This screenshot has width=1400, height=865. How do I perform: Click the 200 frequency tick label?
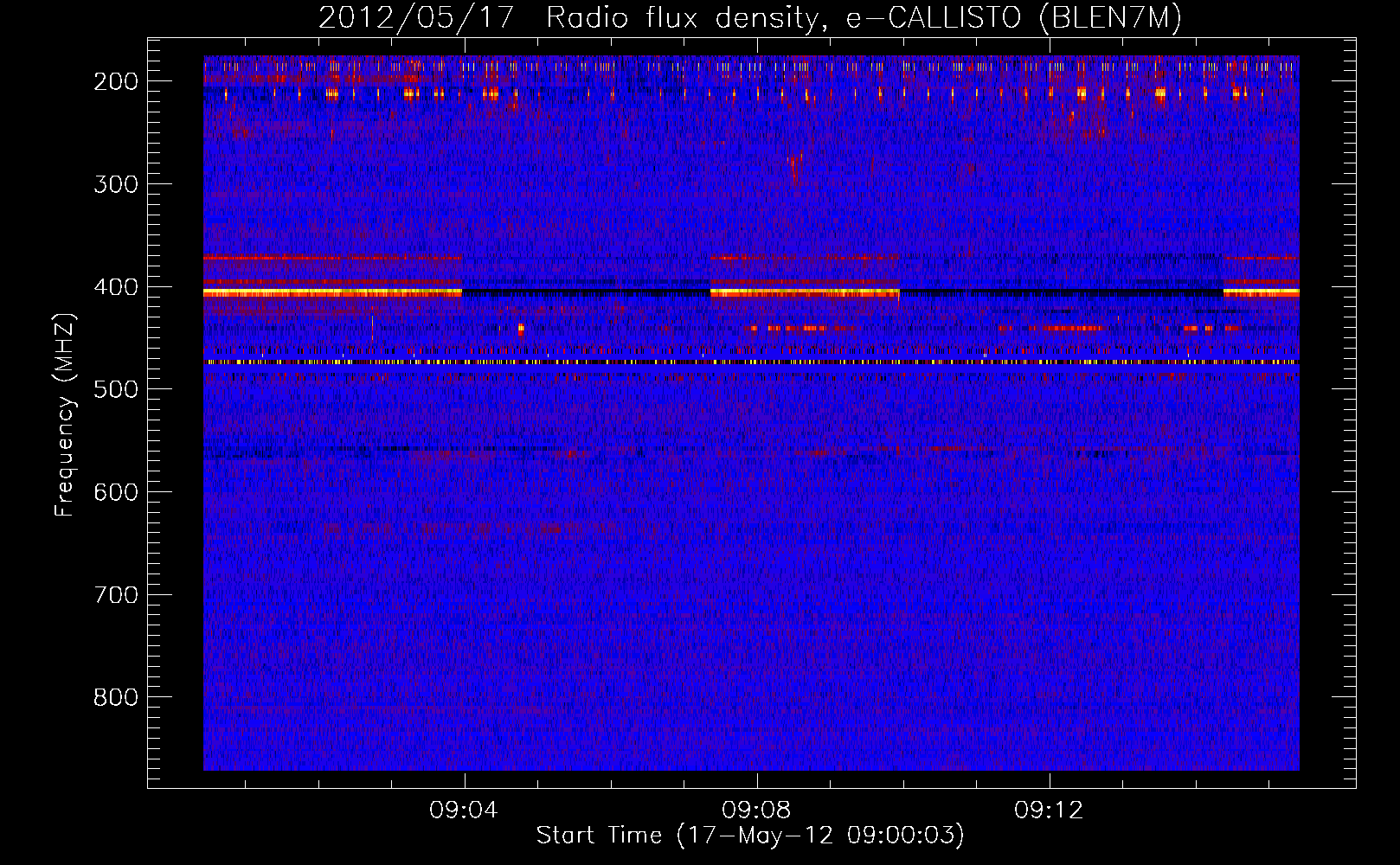(116, 81)
